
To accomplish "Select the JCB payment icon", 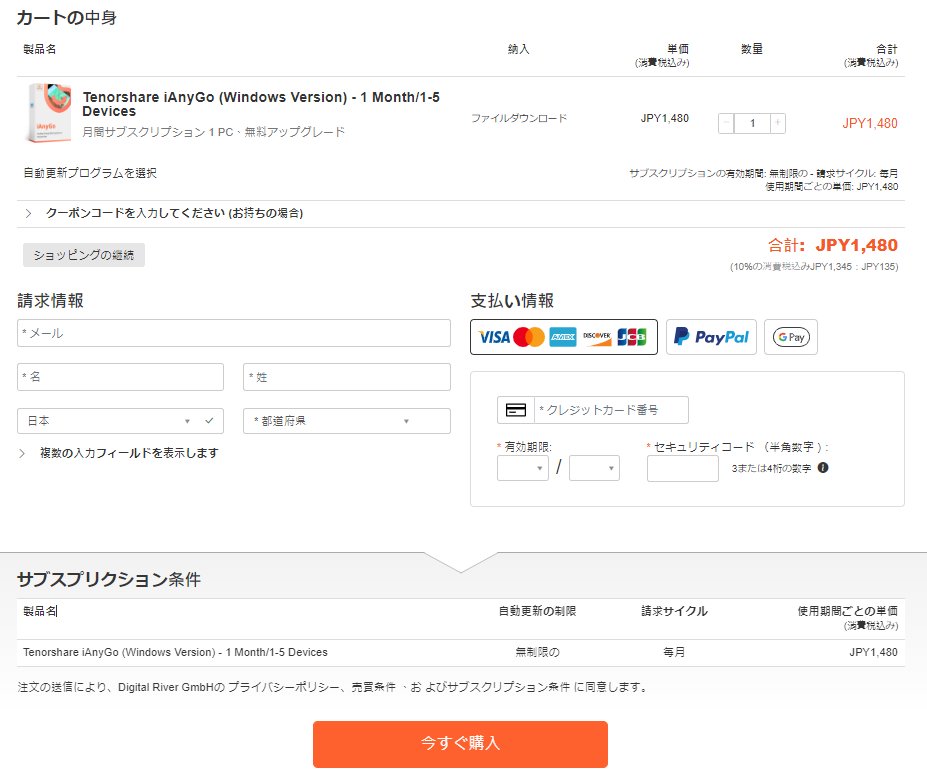I will point(631,337).
